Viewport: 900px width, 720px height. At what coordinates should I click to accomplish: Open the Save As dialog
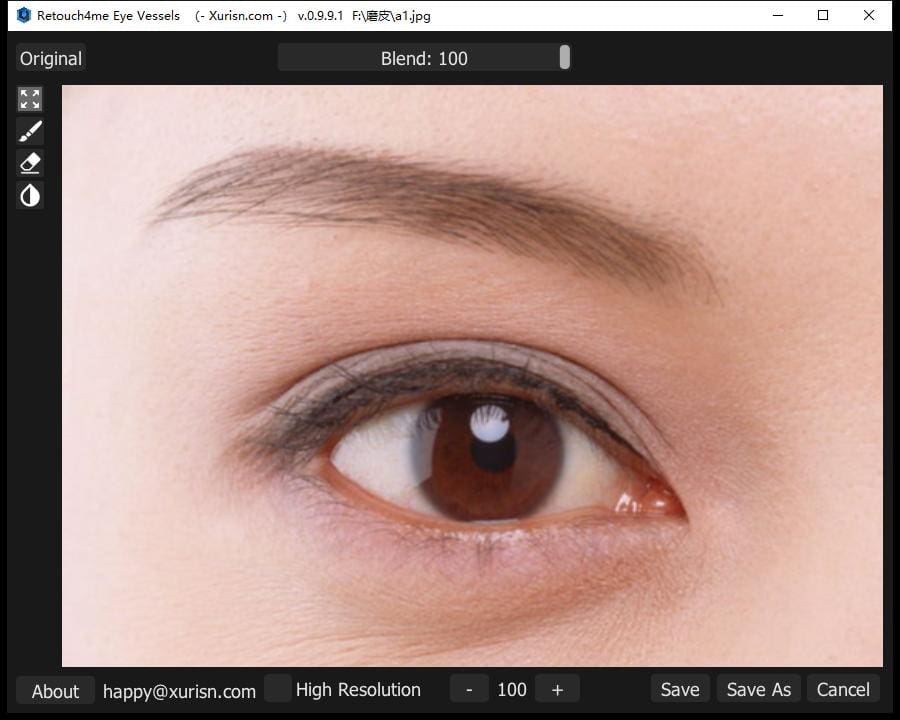[758, 689]
